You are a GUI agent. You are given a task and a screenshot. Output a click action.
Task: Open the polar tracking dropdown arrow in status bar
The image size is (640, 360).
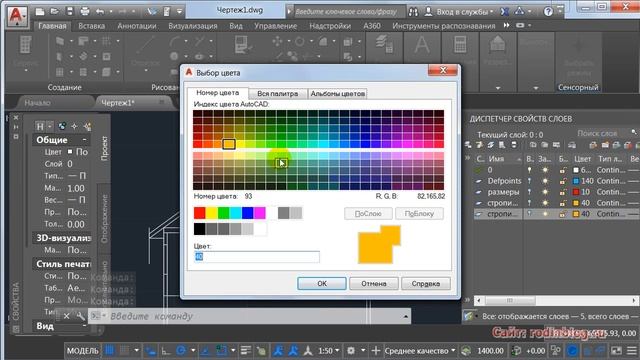pyautogui.click(x=193, y=351)
